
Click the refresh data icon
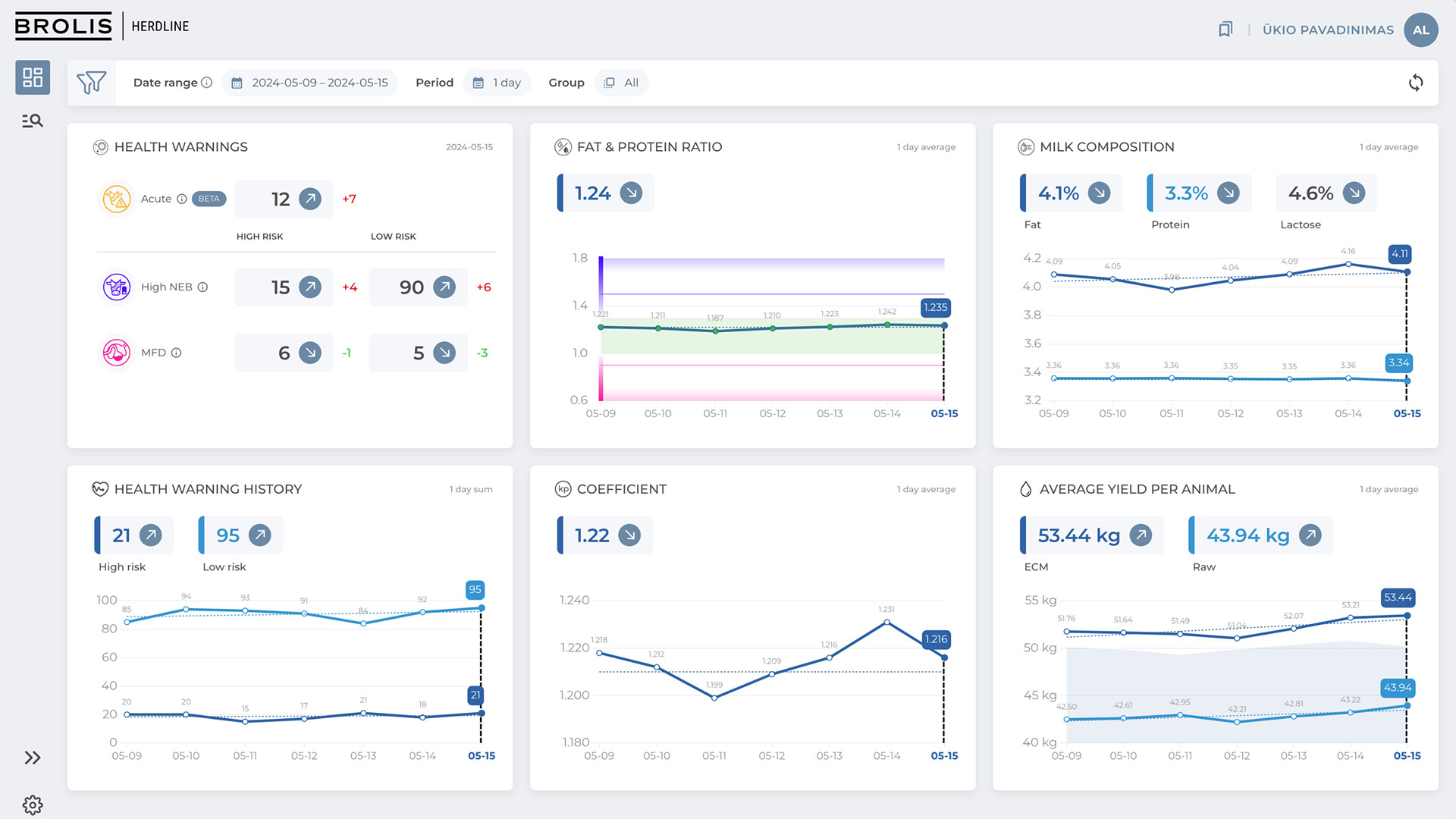click(1415, 83)
